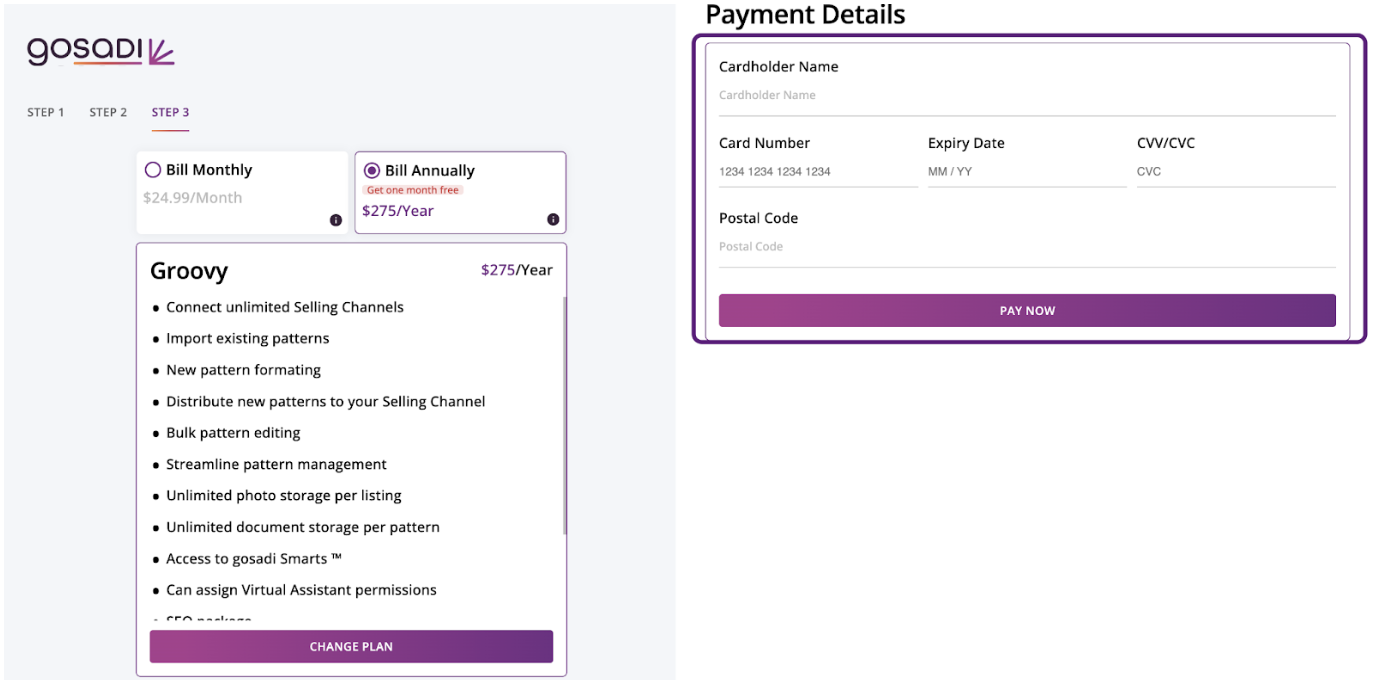
Task: Open the STEP 3 tab
Action: [170, 112]
